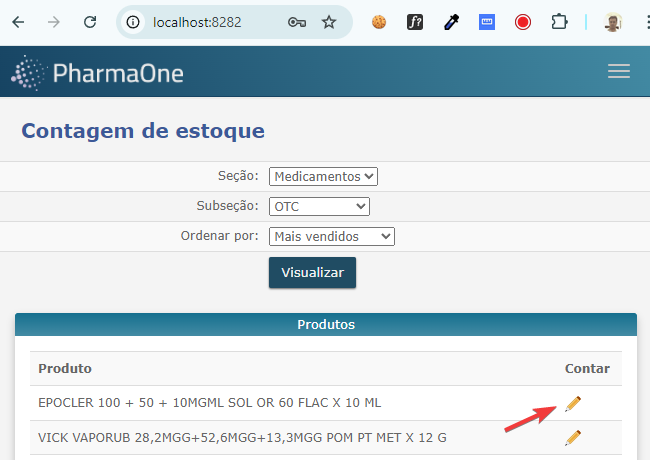
Task: Click the browser forward arrow
Action: pyautogui.click(x=54, y=22)
